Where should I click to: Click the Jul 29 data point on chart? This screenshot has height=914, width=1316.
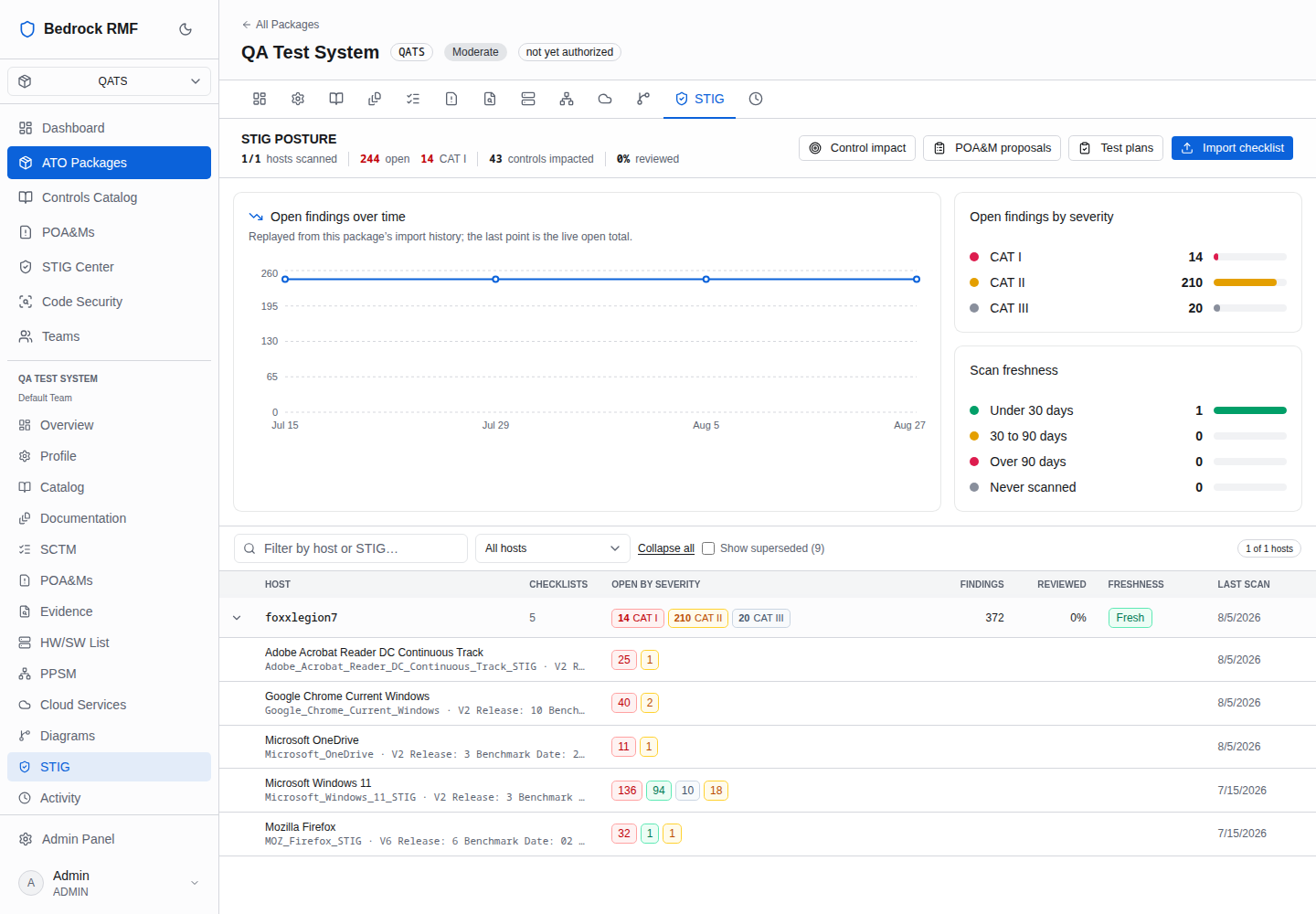click(495, 279)
